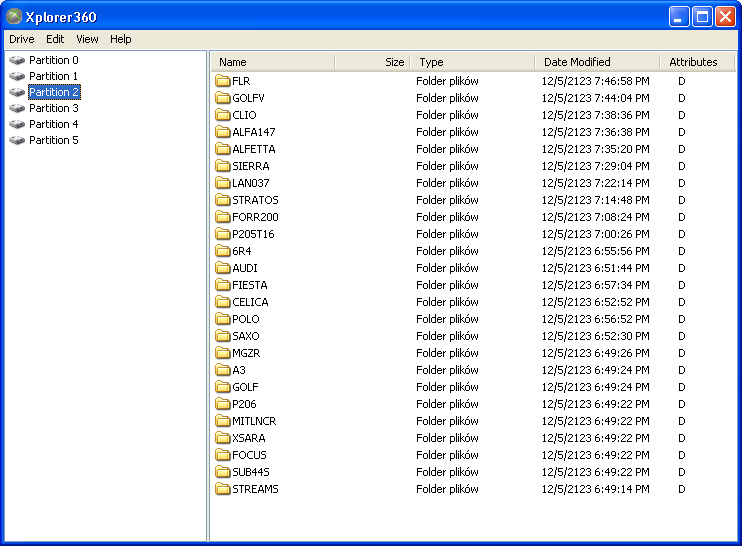Screen dimensions: 742x546
Task: Click the Partition 1 drive icon
Action: pyautogui.click(x=17, y=76)
